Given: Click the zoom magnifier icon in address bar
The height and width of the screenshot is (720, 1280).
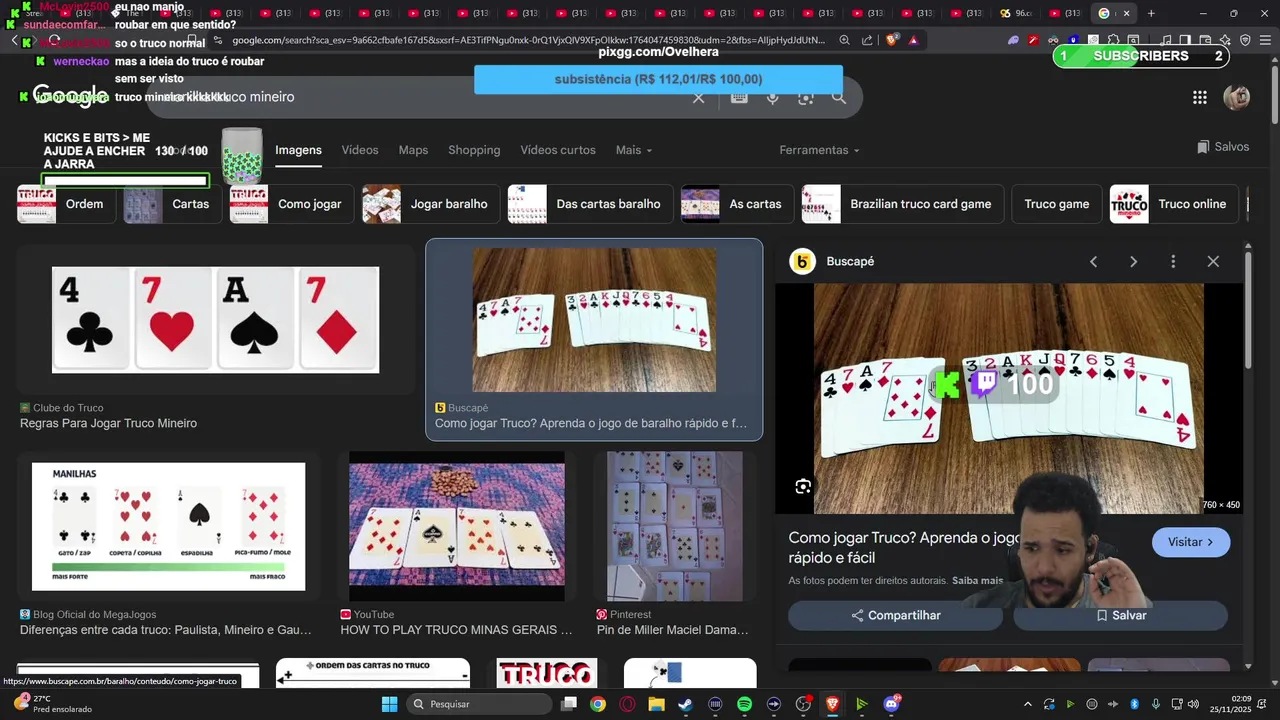Looking at the screenshot, I should point(845,40).
